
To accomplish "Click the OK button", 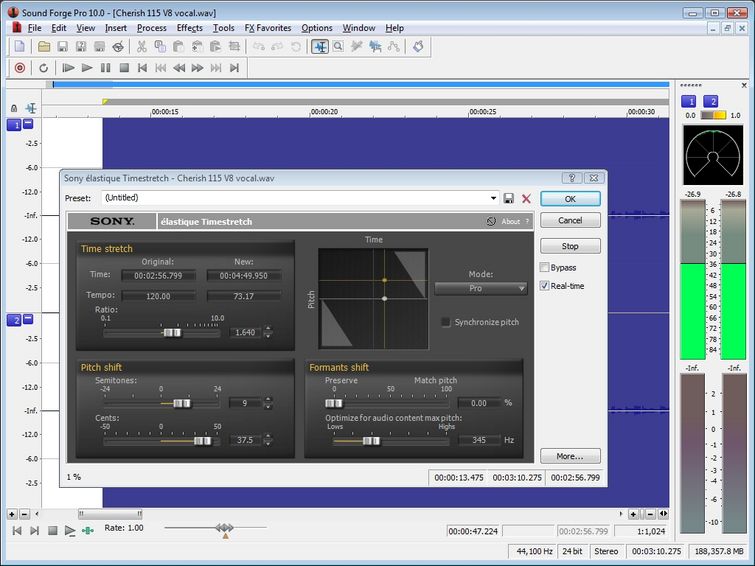I will [x=570, y=199].
